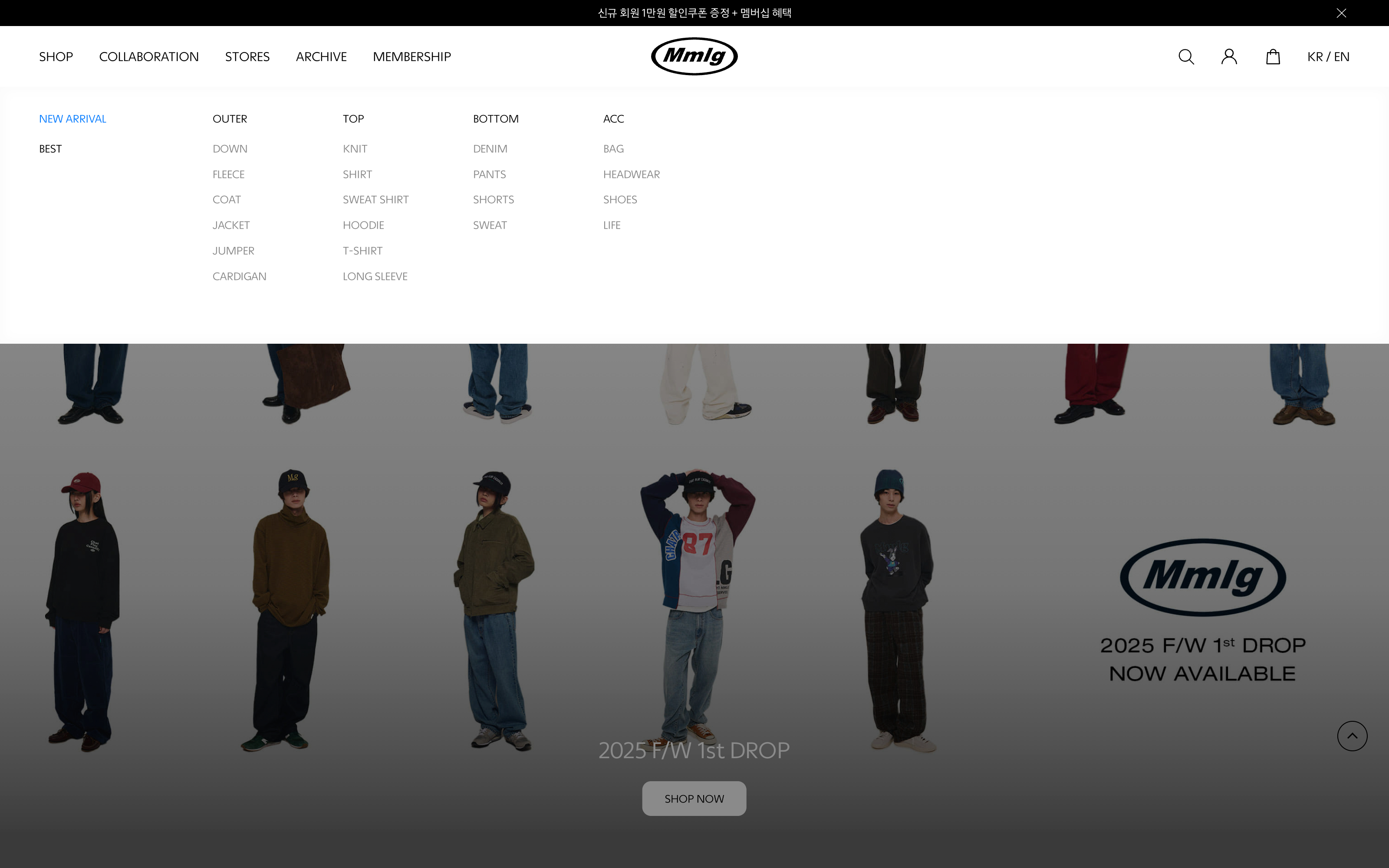Click the user account icon
The image size is (1389, 868).
click(1229, 57)
